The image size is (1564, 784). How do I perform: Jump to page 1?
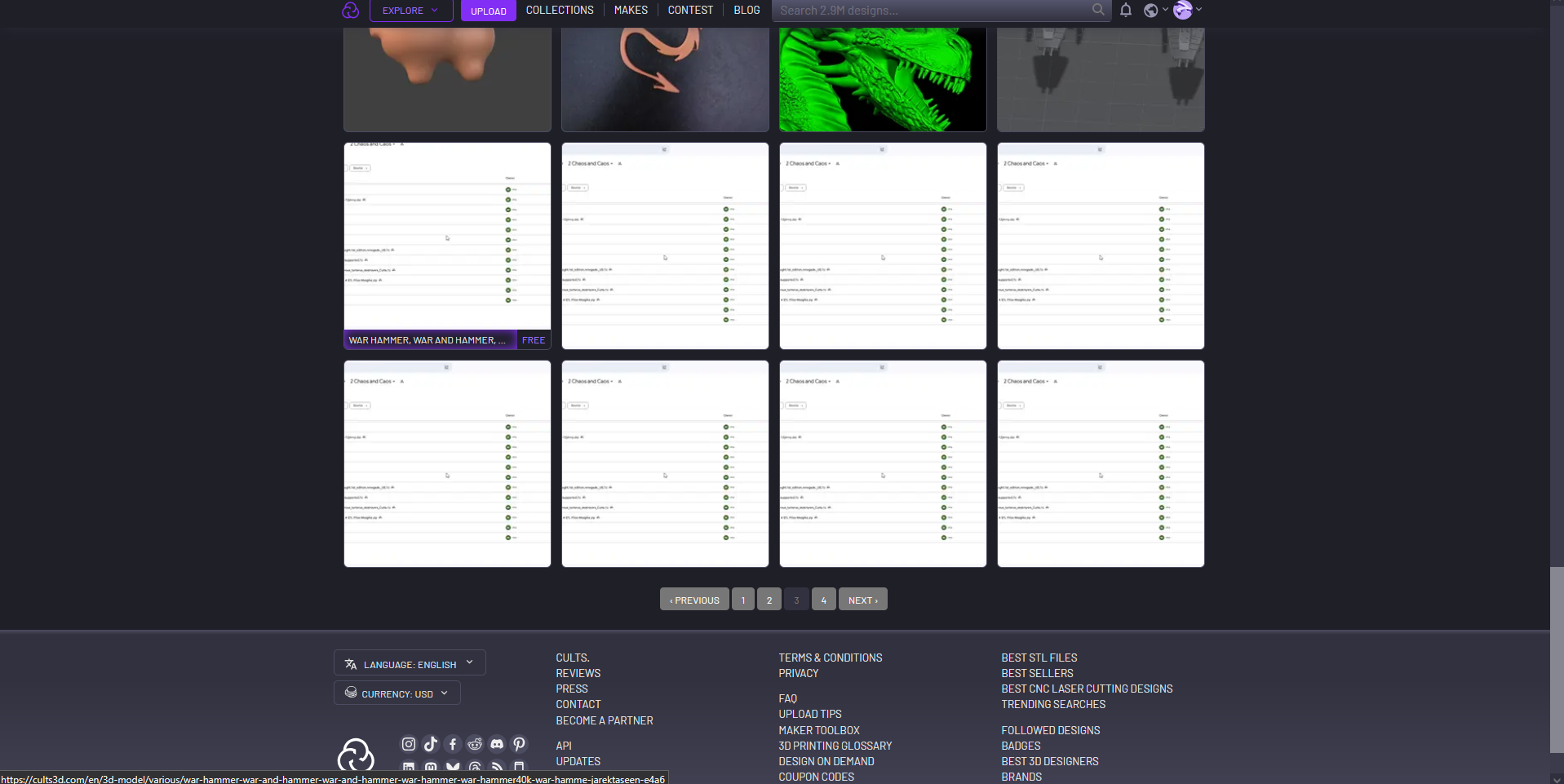click(743, 600)
